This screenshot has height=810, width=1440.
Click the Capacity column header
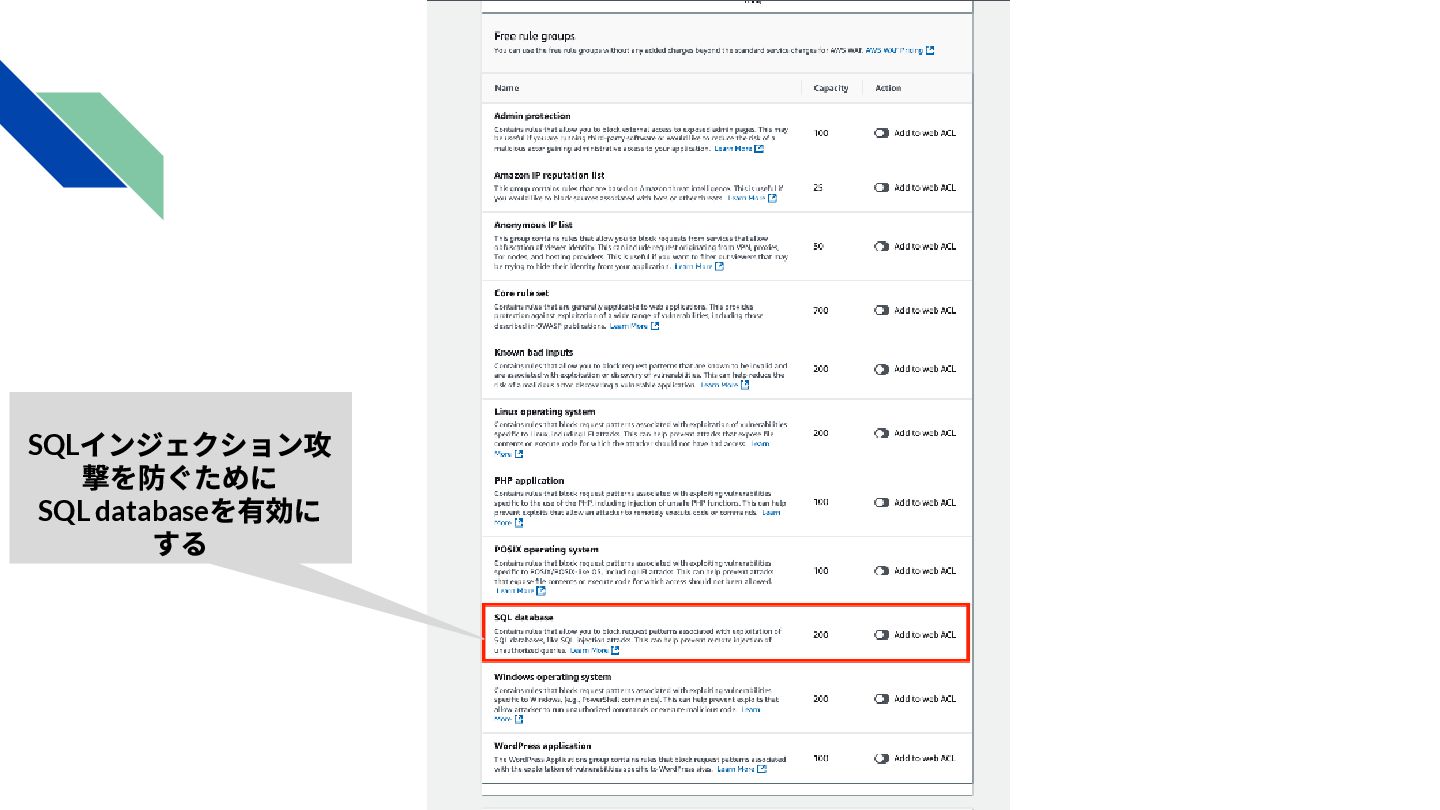(831, 88)
